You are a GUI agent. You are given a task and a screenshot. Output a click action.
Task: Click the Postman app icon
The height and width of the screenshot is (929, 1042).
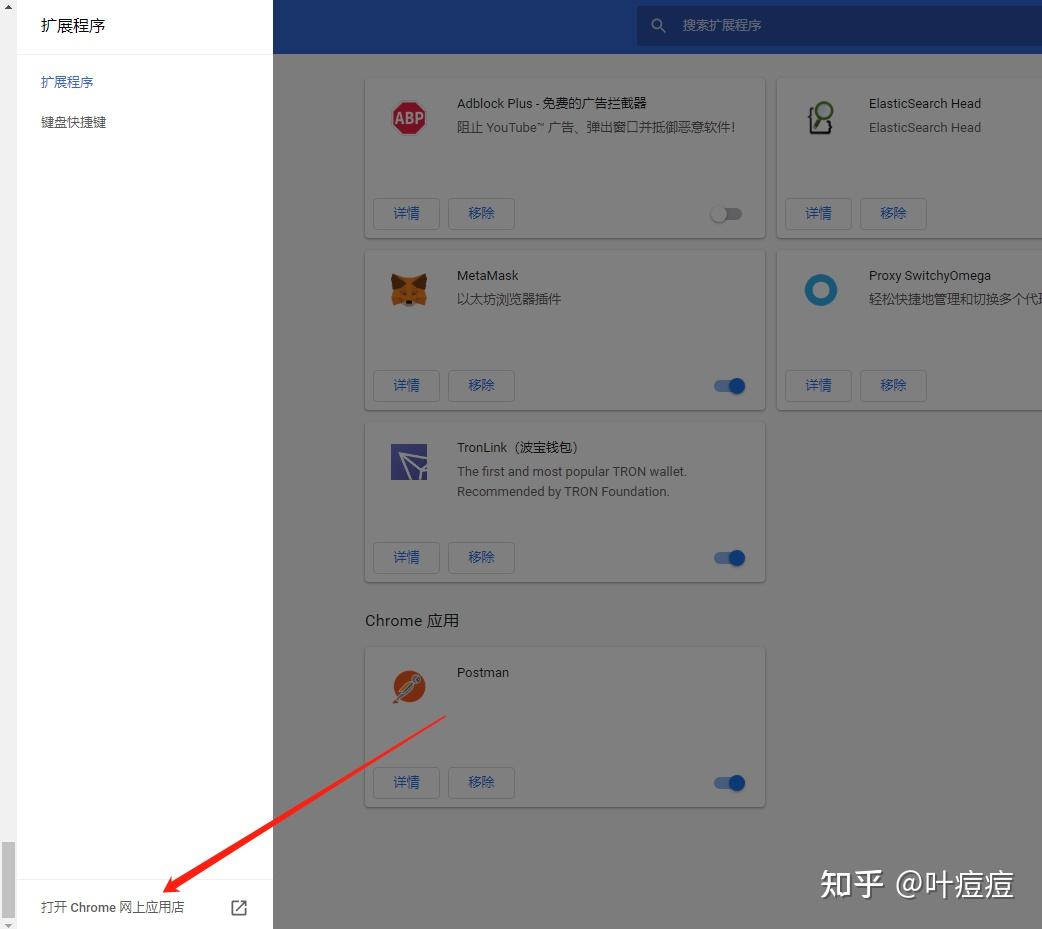[409, 687]
